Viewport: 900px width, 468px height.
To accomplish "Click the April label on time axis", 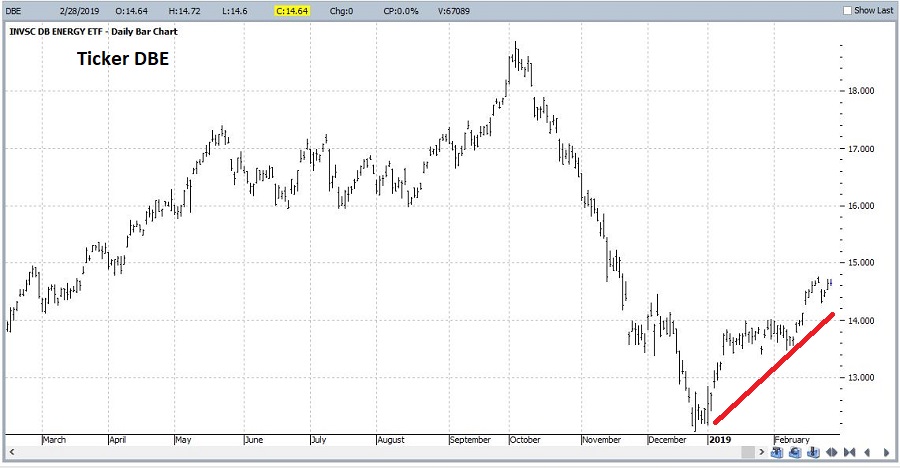I will point(117,440).
